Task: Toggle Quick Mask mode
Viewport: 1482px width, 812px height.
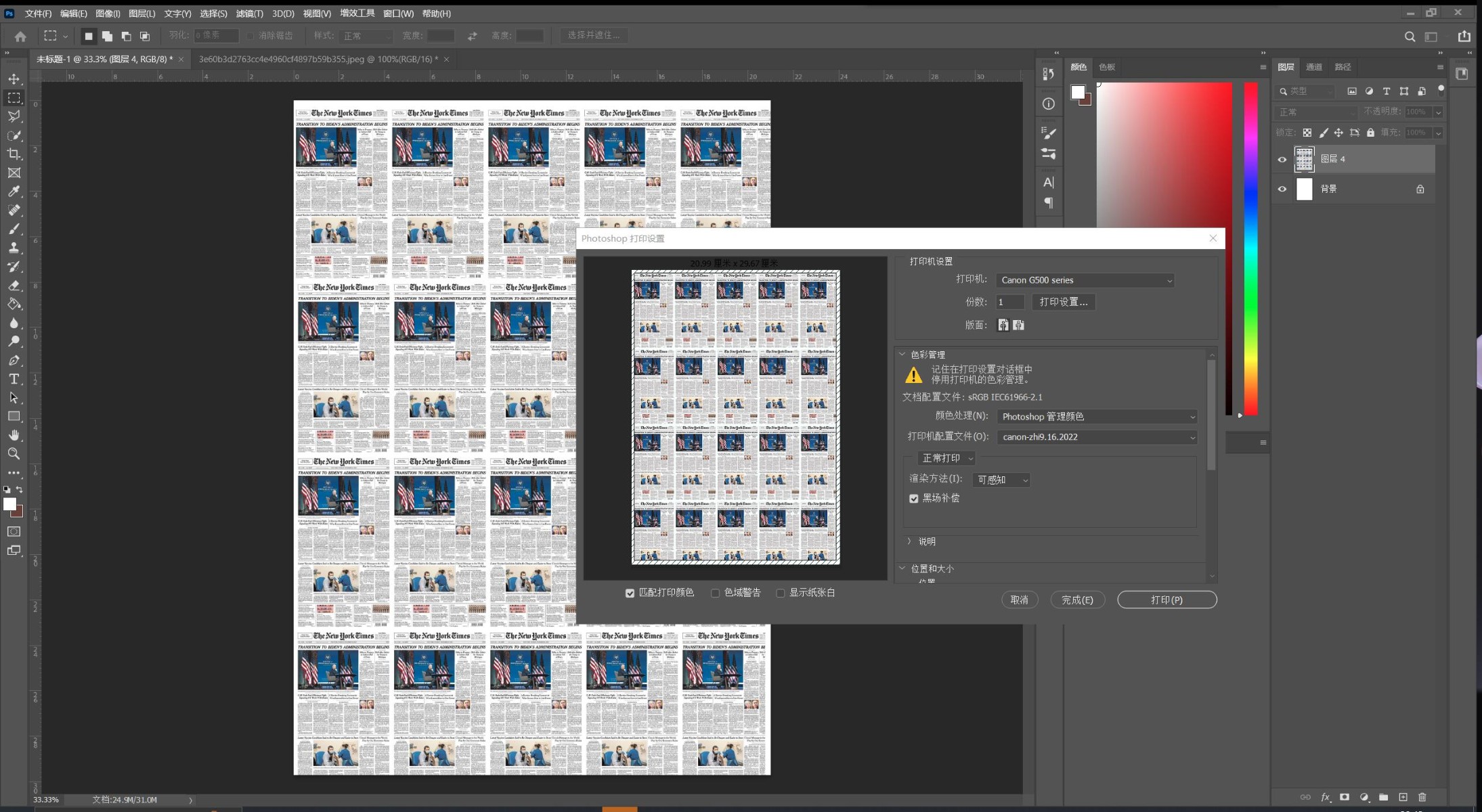Action: pyautogui.click(x=14, y=532)
